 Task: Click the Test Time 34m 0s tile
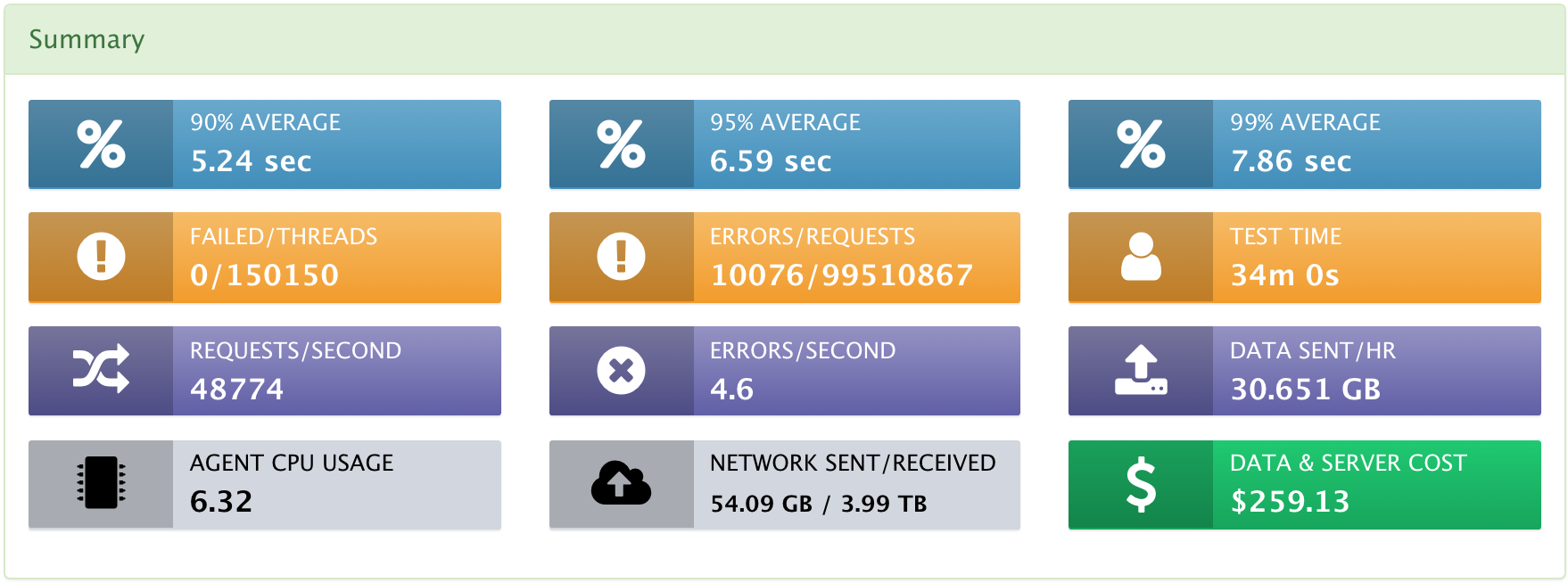pos(1305,258)
